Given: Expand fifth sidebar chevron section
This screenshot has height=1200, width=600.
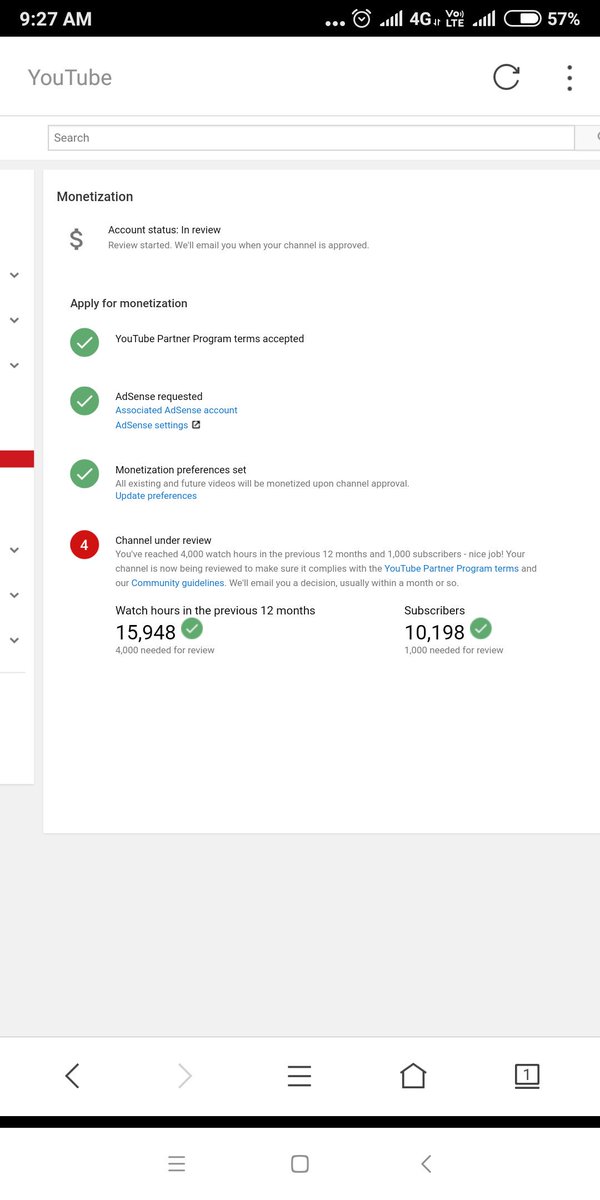Looking at the screenshot, I should point(14,595).
